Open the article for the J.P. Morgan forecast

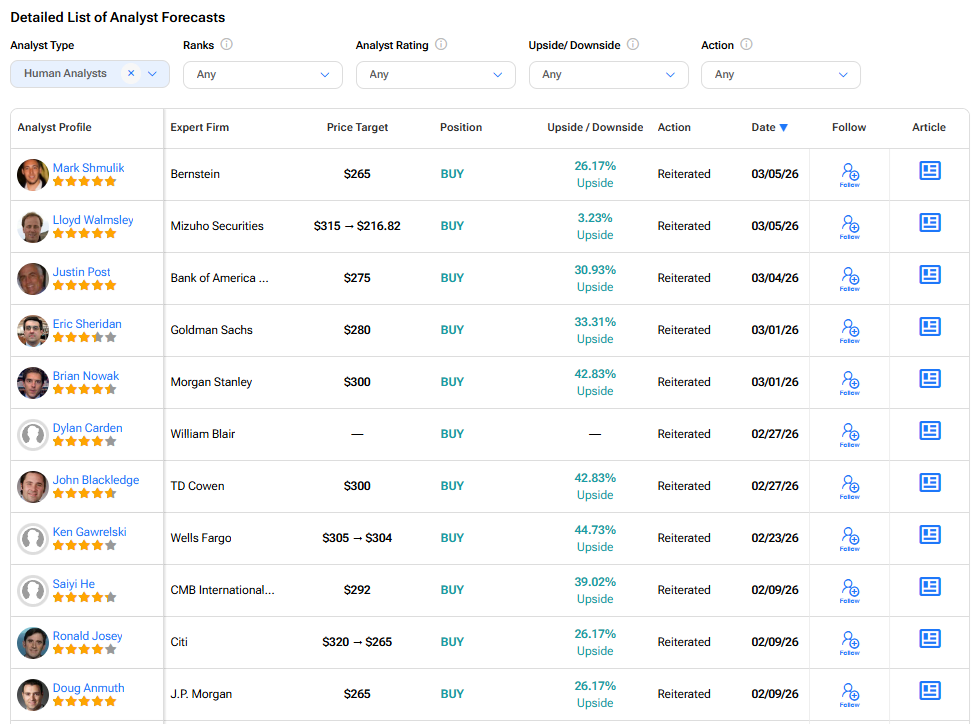929,690
